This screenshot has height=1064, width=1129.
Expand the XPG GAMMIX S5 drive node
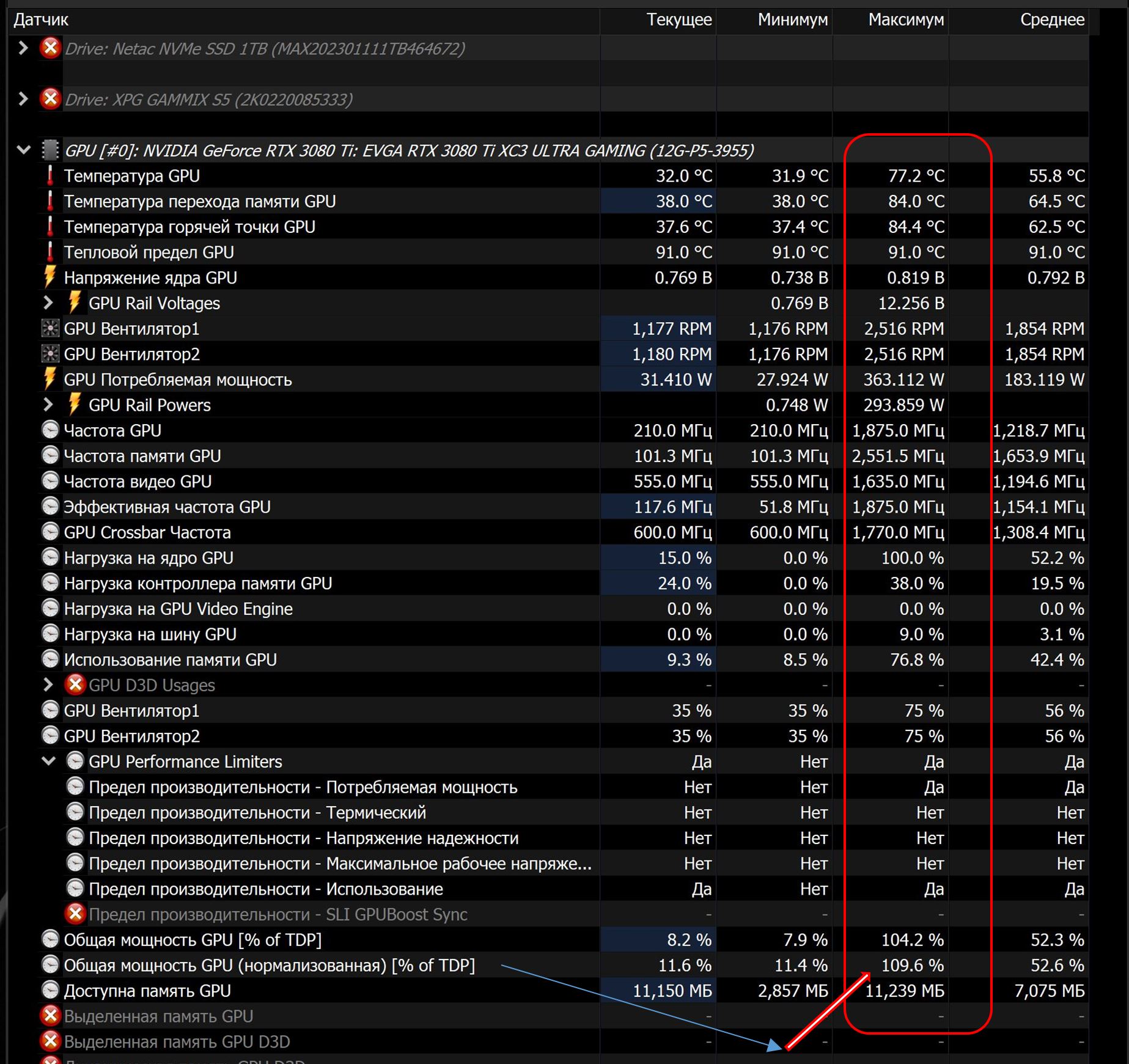click(23, 98)
